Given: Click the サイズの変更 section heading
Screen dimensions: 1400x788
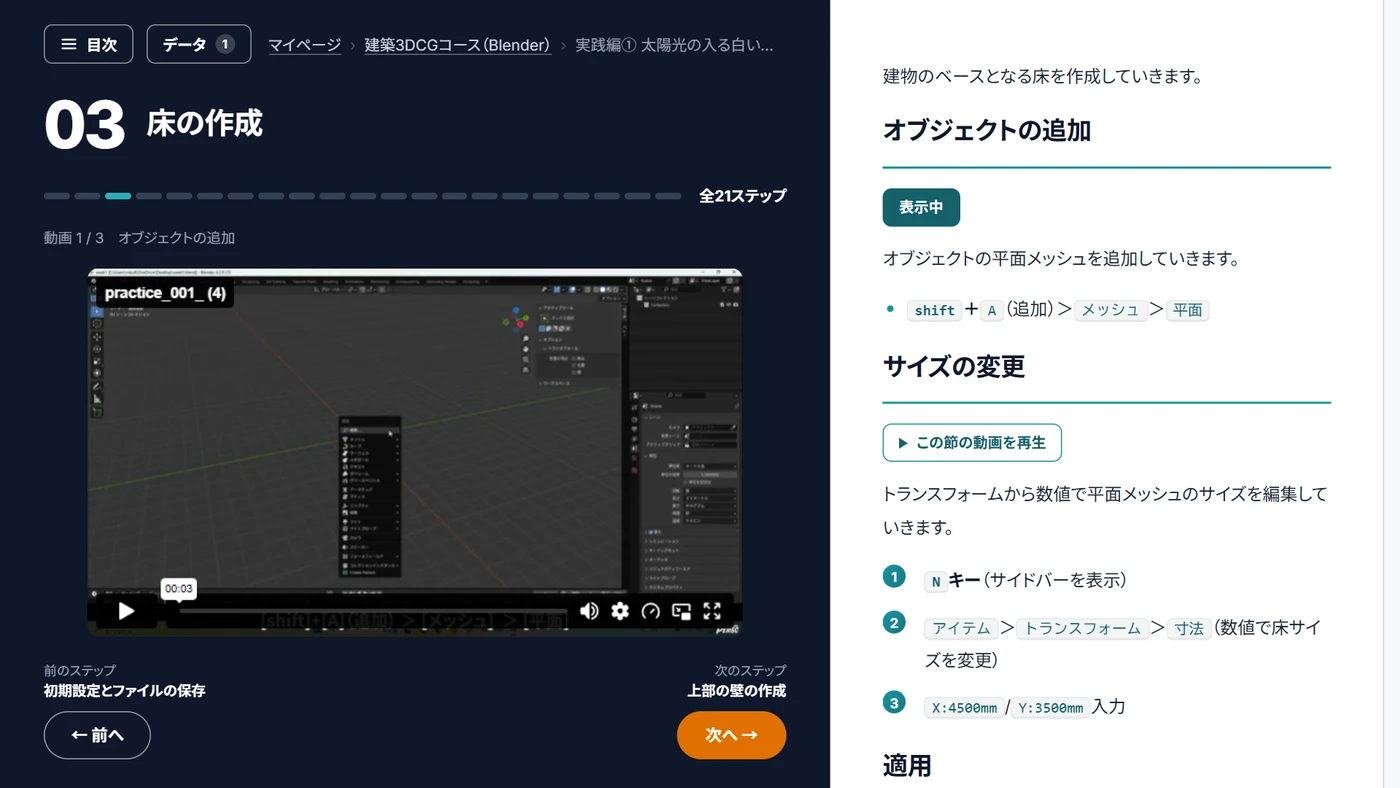Looking at the screenshot, I should pos(954,366).
